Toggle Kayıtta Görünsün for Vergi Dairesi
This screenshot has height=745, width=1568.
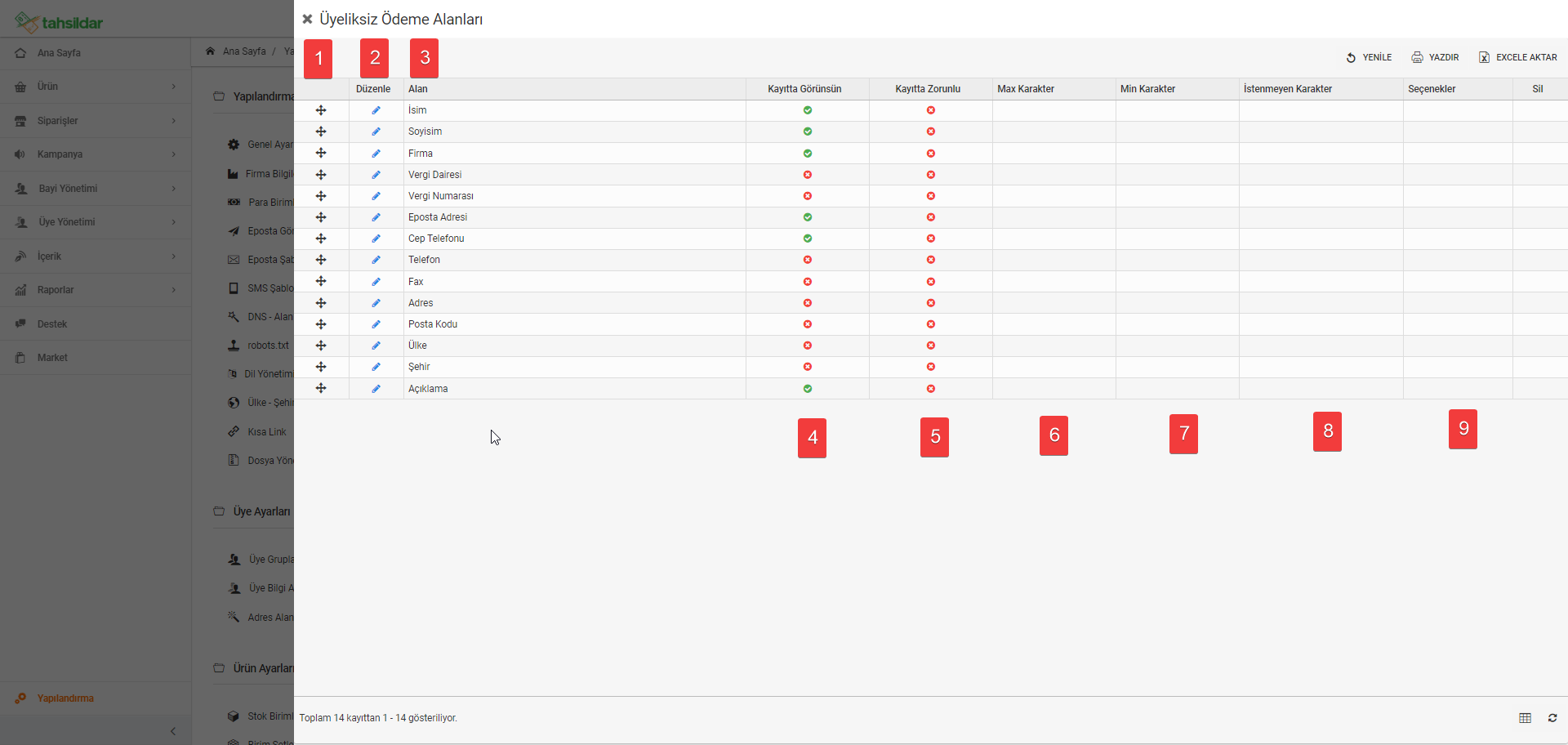tap(808, 175)
